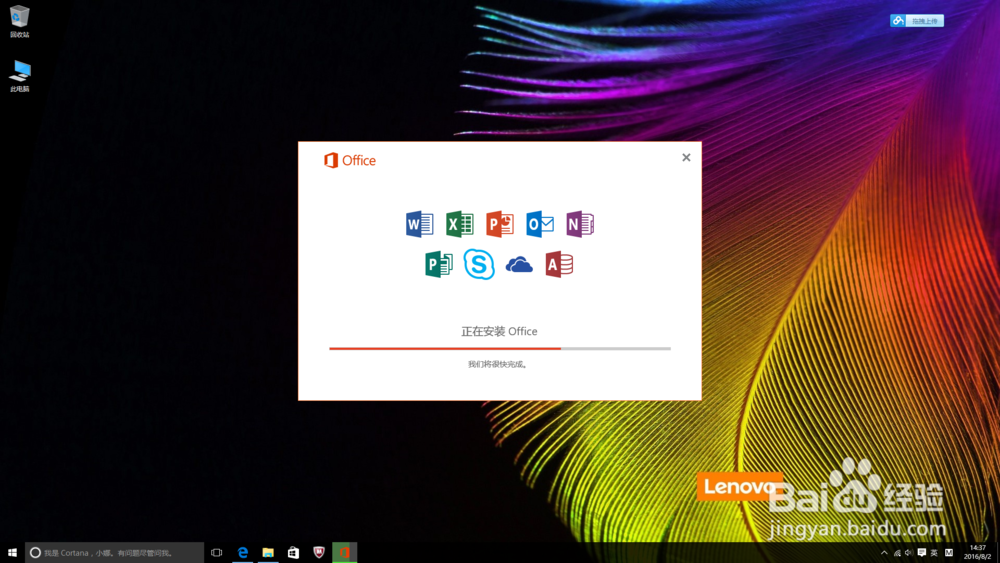Click the OneNote icon in Office installer
Screen dimensions: 1000x563
click(x=580, y=224)
